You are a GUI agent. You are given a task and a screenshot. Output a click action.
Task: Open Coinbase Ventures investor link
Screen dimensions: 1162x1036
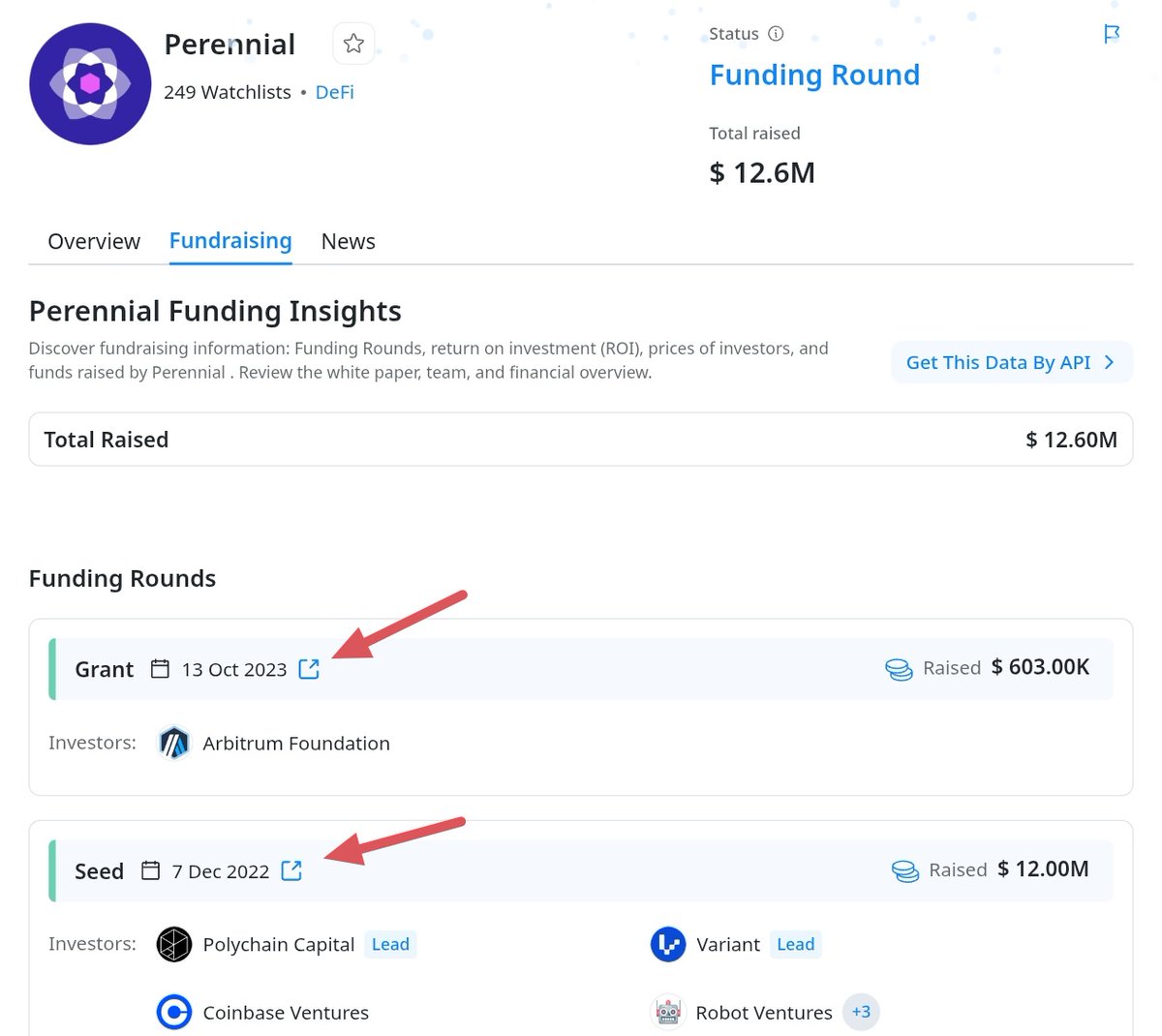(x=286, y=1013)
